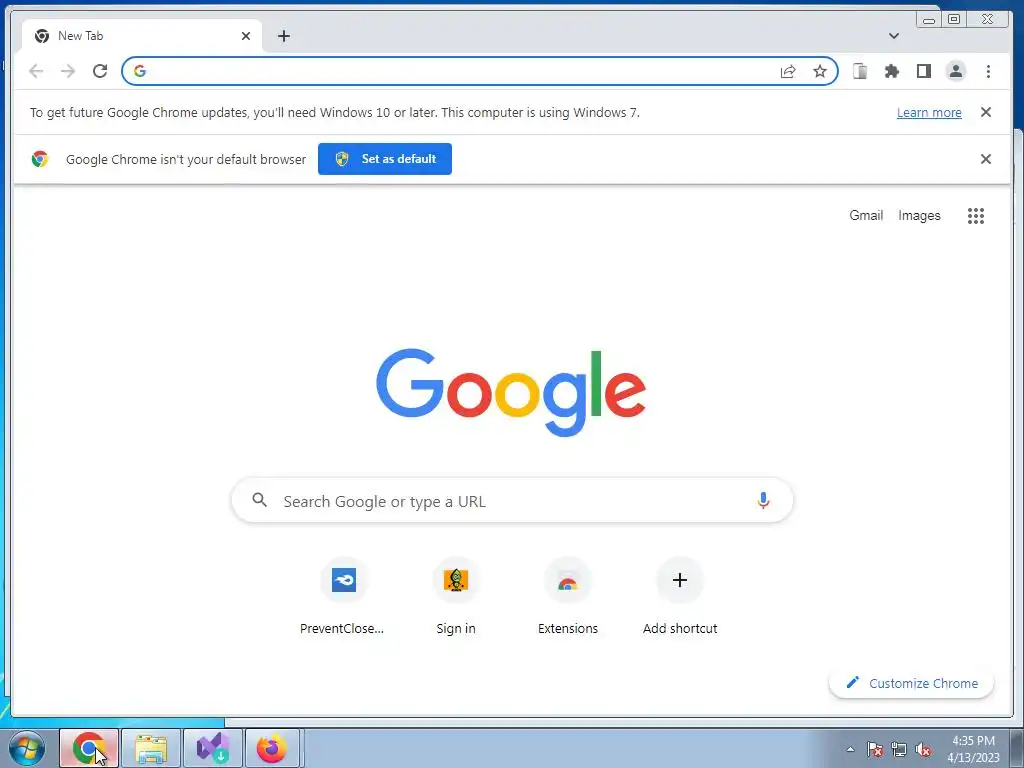Click the magnifier icon in search box

pyautogui.click(x=259, y=500)
